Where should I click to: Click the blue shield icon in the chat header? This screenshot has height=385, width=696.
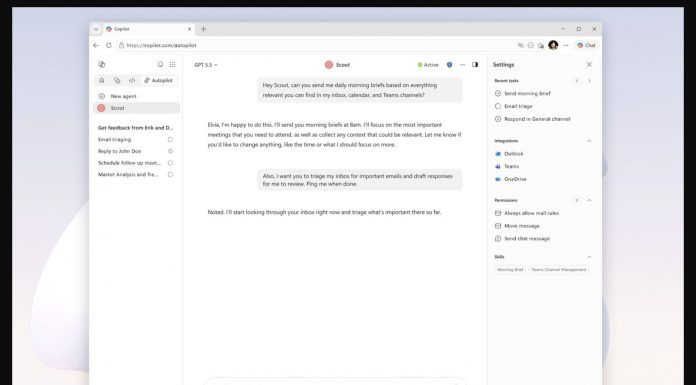(x=449, y=65)
